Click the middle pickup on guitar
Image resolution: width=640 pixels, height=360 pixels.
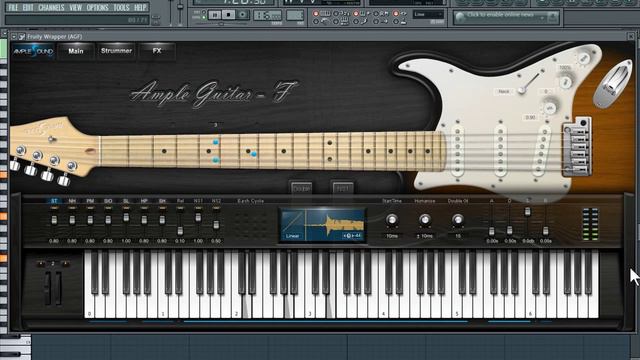pyautogui.click(x=500, y=150)
